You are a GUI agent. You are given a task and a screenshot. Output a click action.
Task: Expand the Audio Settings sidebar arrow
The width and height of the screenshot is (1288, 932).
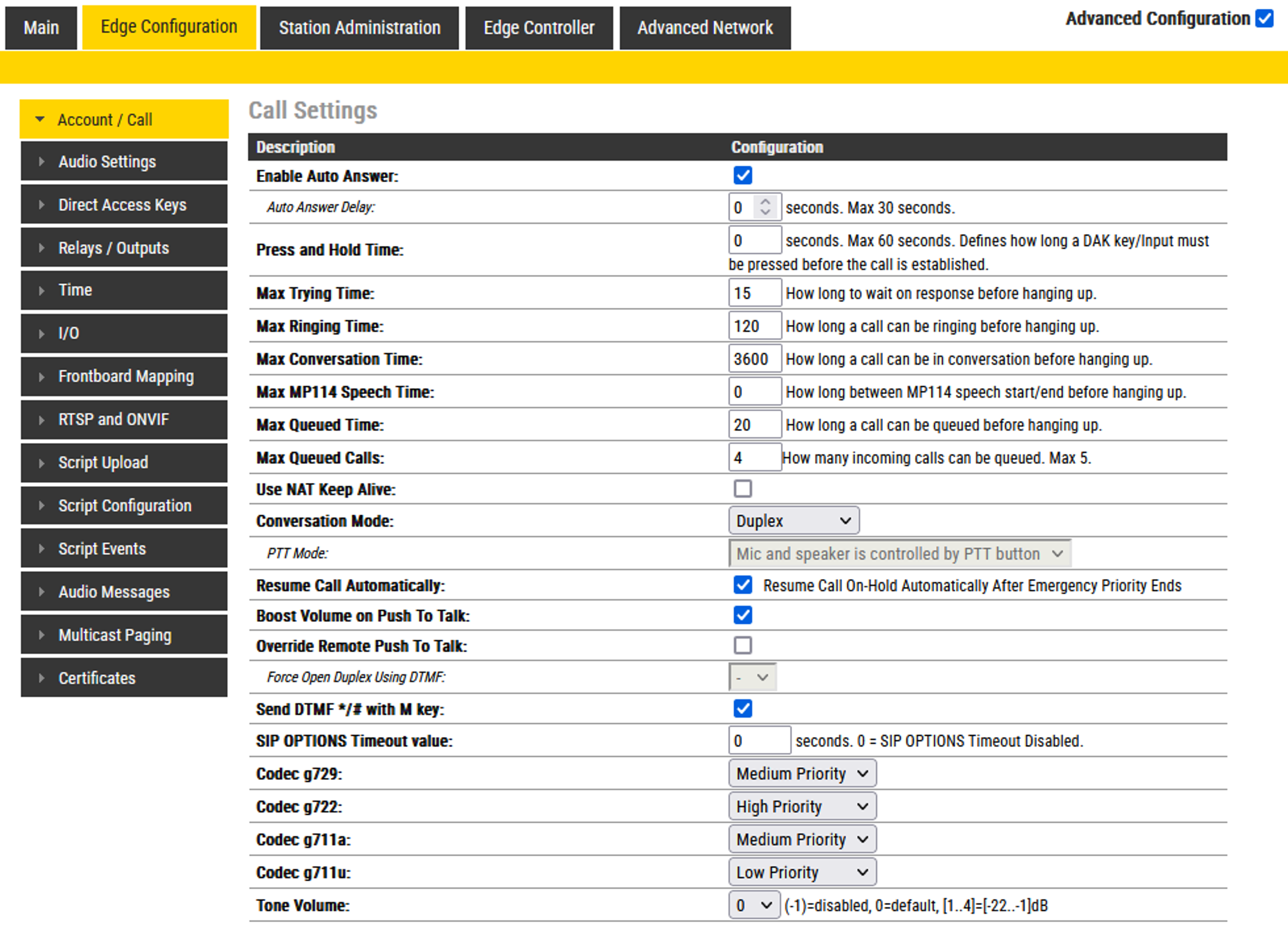click(x=42, y=162)
